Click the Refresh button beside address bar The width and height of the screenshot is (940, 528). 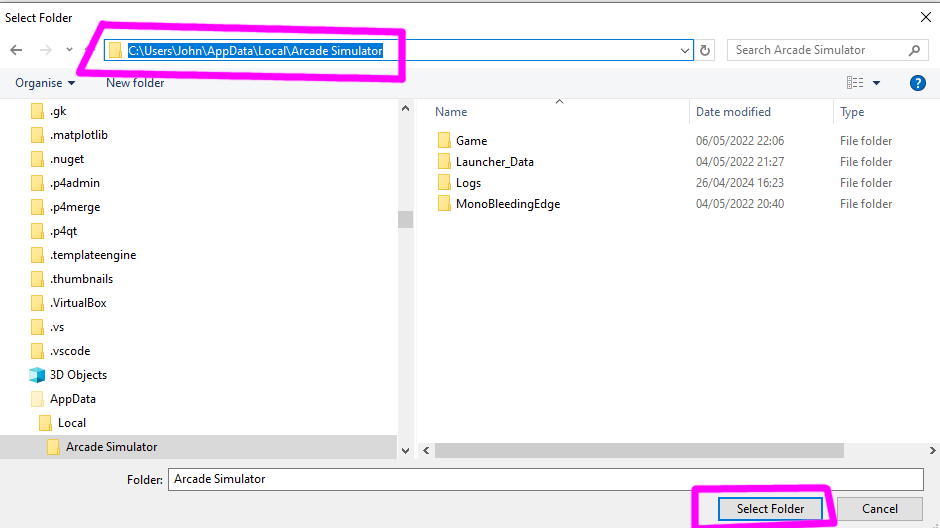click(706, 50)
